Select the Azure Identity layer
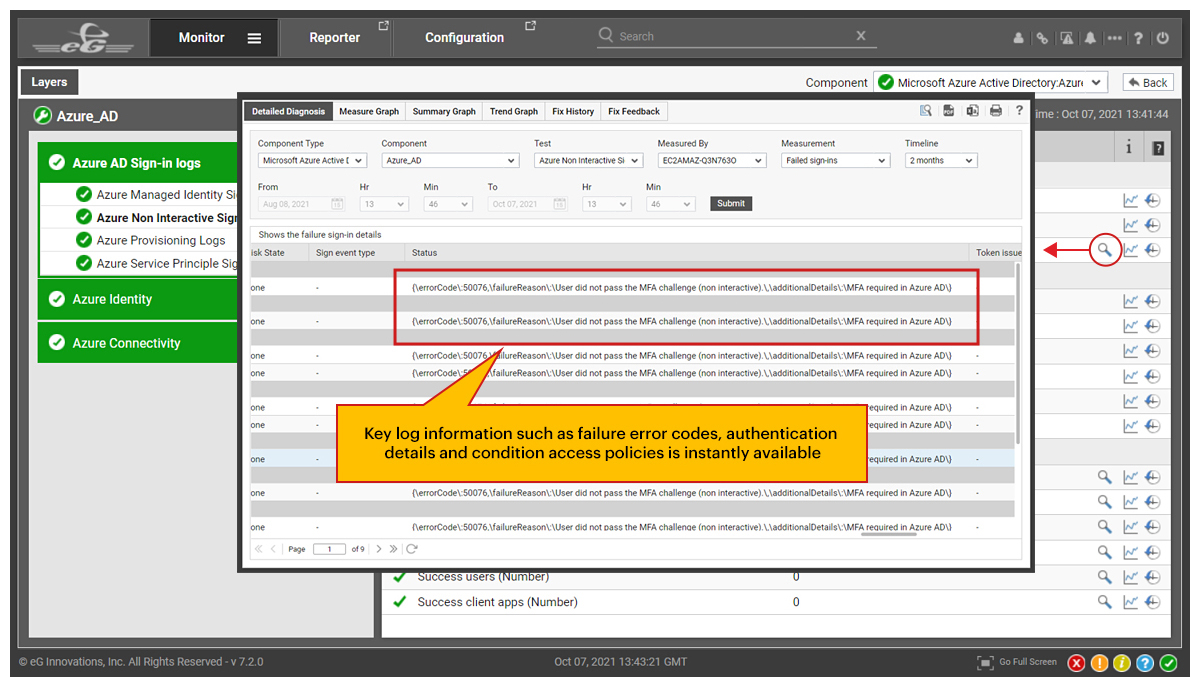Screen dimensions: 1200x687 click(138, 299)
